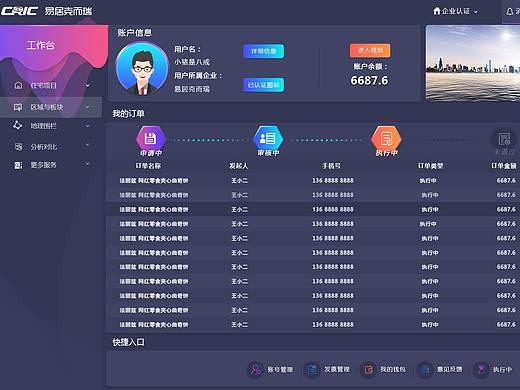The height and width of the screenshot is (390, 520).
Task: Click the home icon beside 企业认证
Action: click(x=436, y=11)
